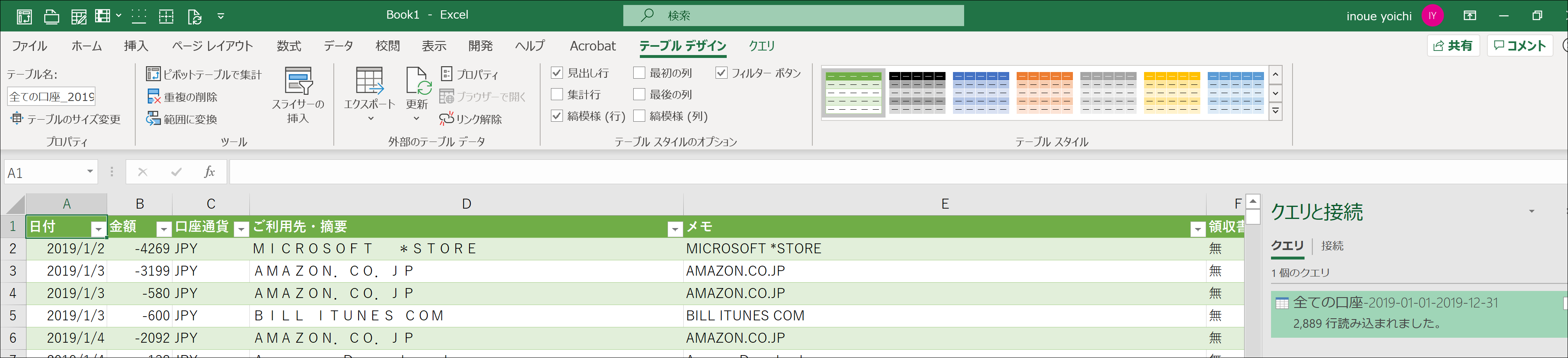Click the 全ての口座 query table icon
Image resolution: width=1568 pixels, height=358 pixels.
tap(1282, 303)
